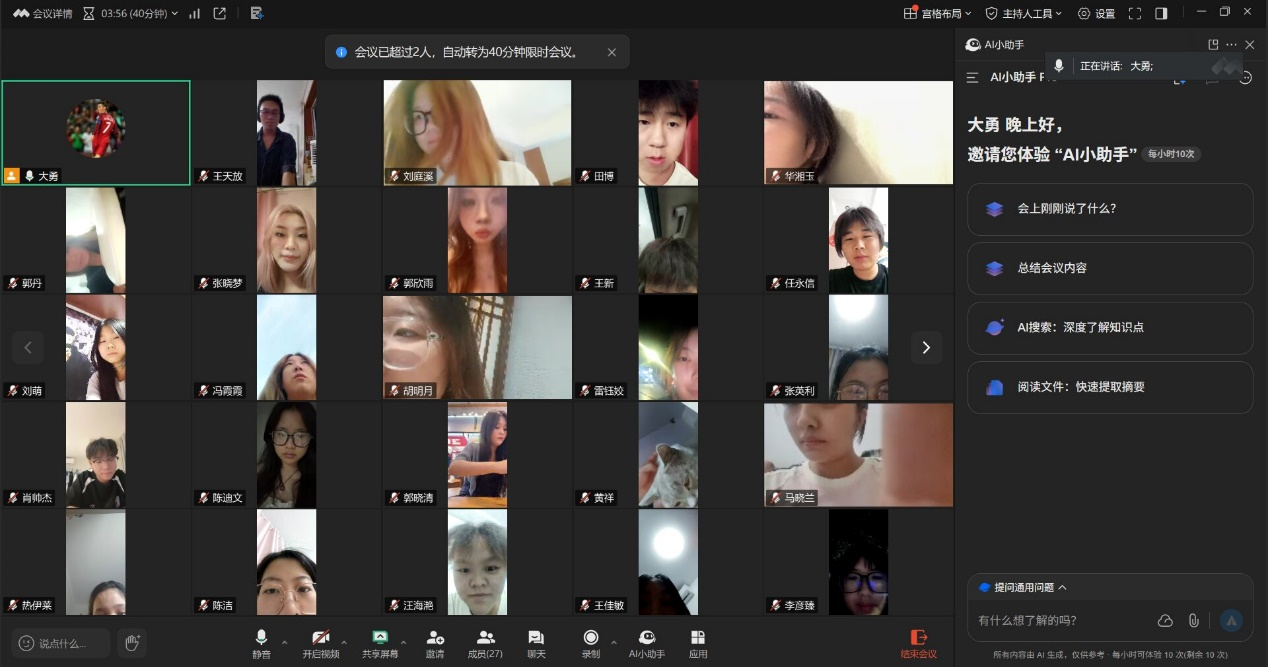Select the 总结会议内容 suggestion
This screenshot has width=1268, height=667.
coord(1109,268)
